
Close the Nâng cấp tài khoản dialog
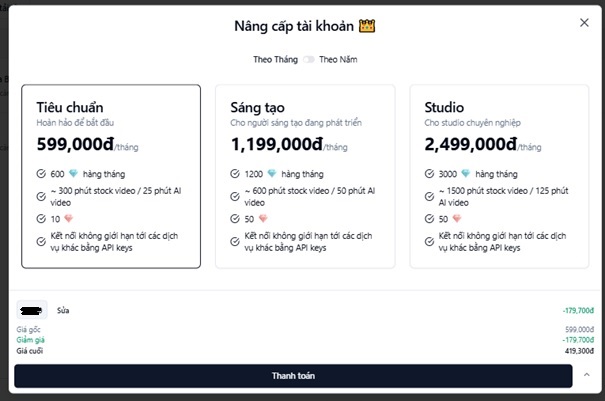[584, 23]
